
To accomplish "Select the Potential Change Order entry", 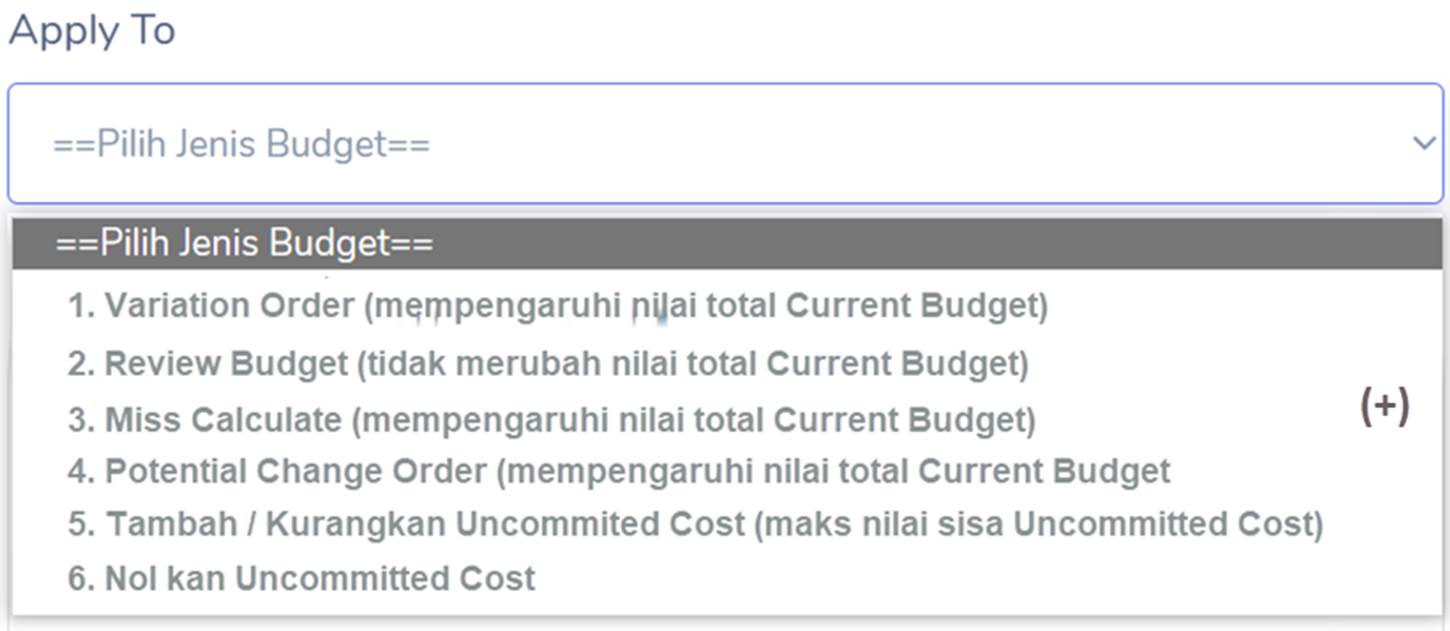I will point(618,471).
